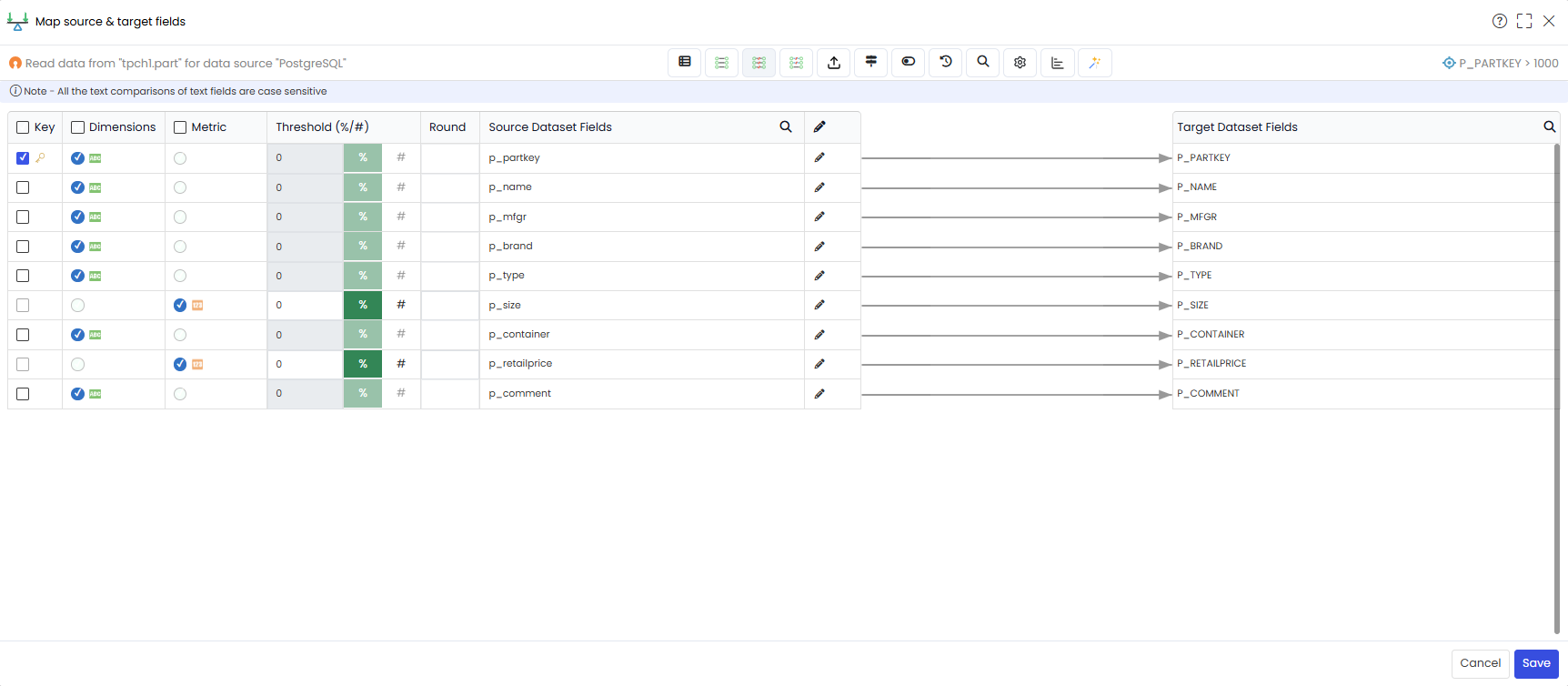Viewport: 1568px width, 686px height.
Task: Check the Key checkbox for p_name
Action: coord(23,187)
